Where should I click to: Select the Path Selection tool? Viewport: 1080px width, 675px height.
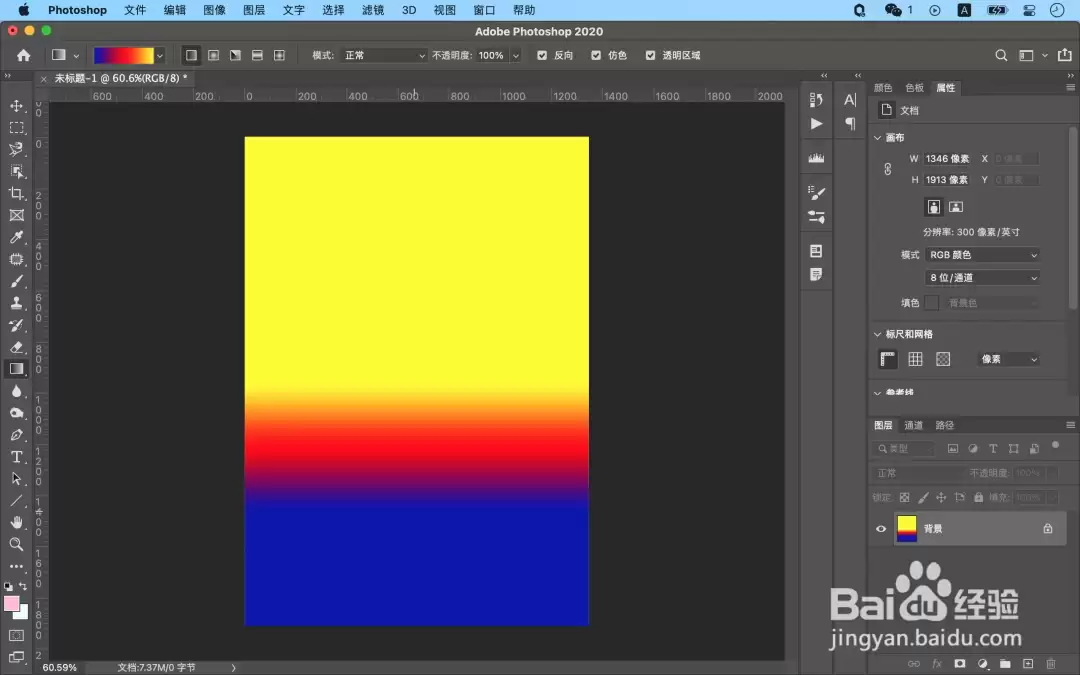pyautogui.click(x=17, y=479)
